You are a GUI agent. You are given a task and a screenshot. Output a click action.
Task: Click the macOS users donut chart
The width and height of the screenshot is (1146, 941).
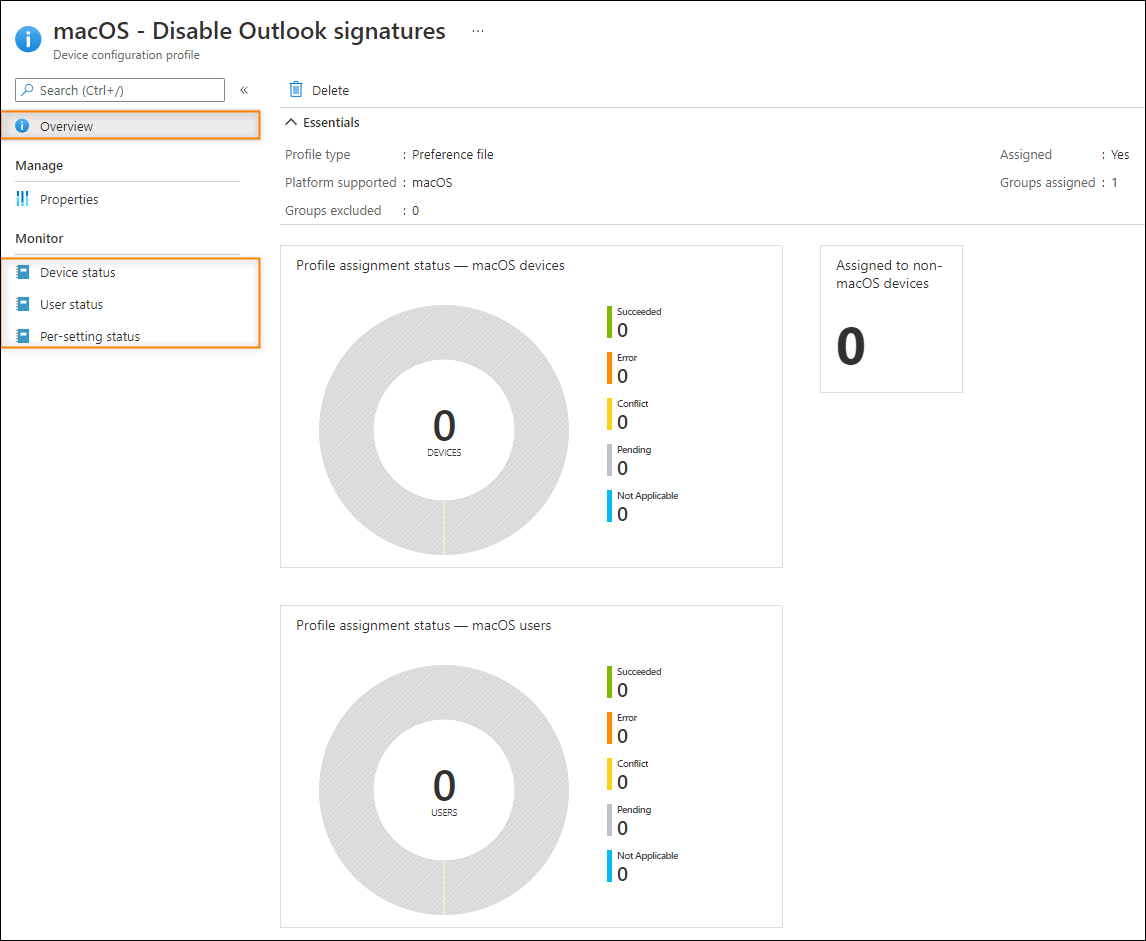click(444, 790)
